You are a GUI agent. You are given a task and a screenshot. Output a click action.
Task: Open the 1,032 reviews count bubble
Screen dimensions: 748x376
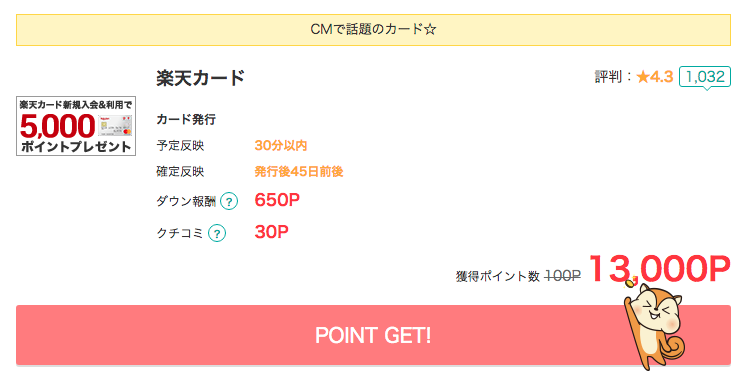[x=705, y=77]
